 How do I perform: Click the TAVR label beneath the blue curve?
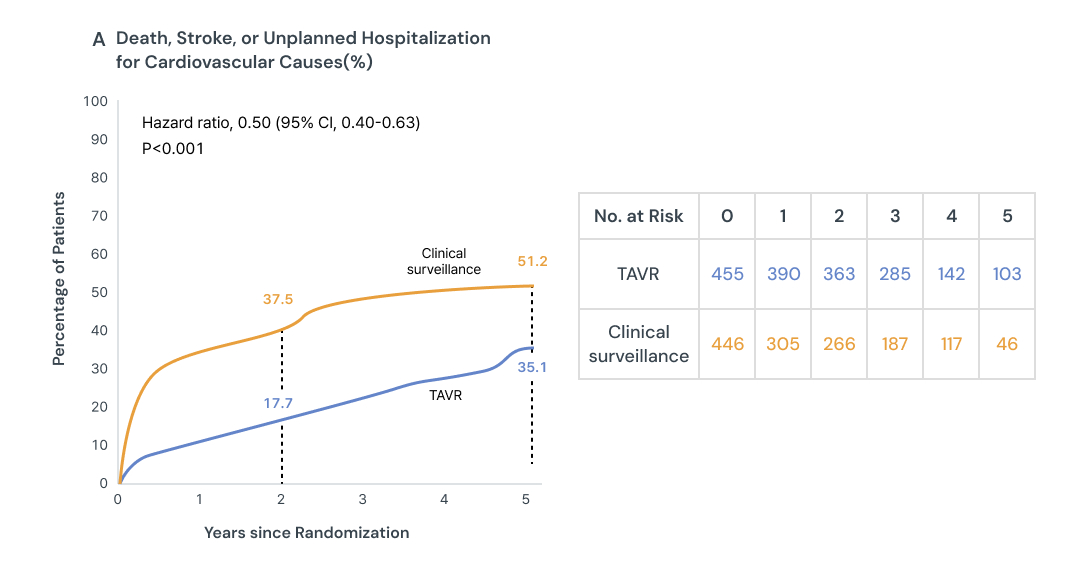tap(445, 395)
